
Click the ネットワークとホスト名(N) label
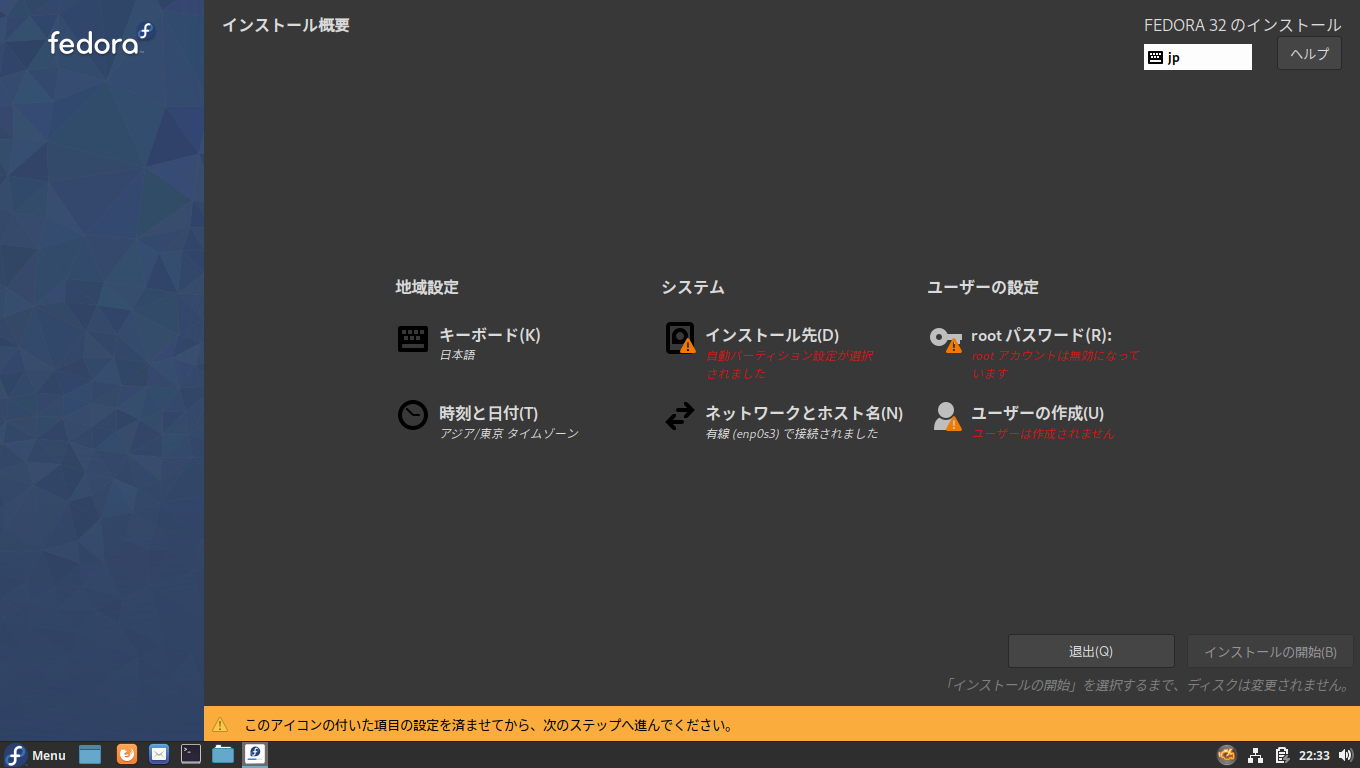pos(804,413)
